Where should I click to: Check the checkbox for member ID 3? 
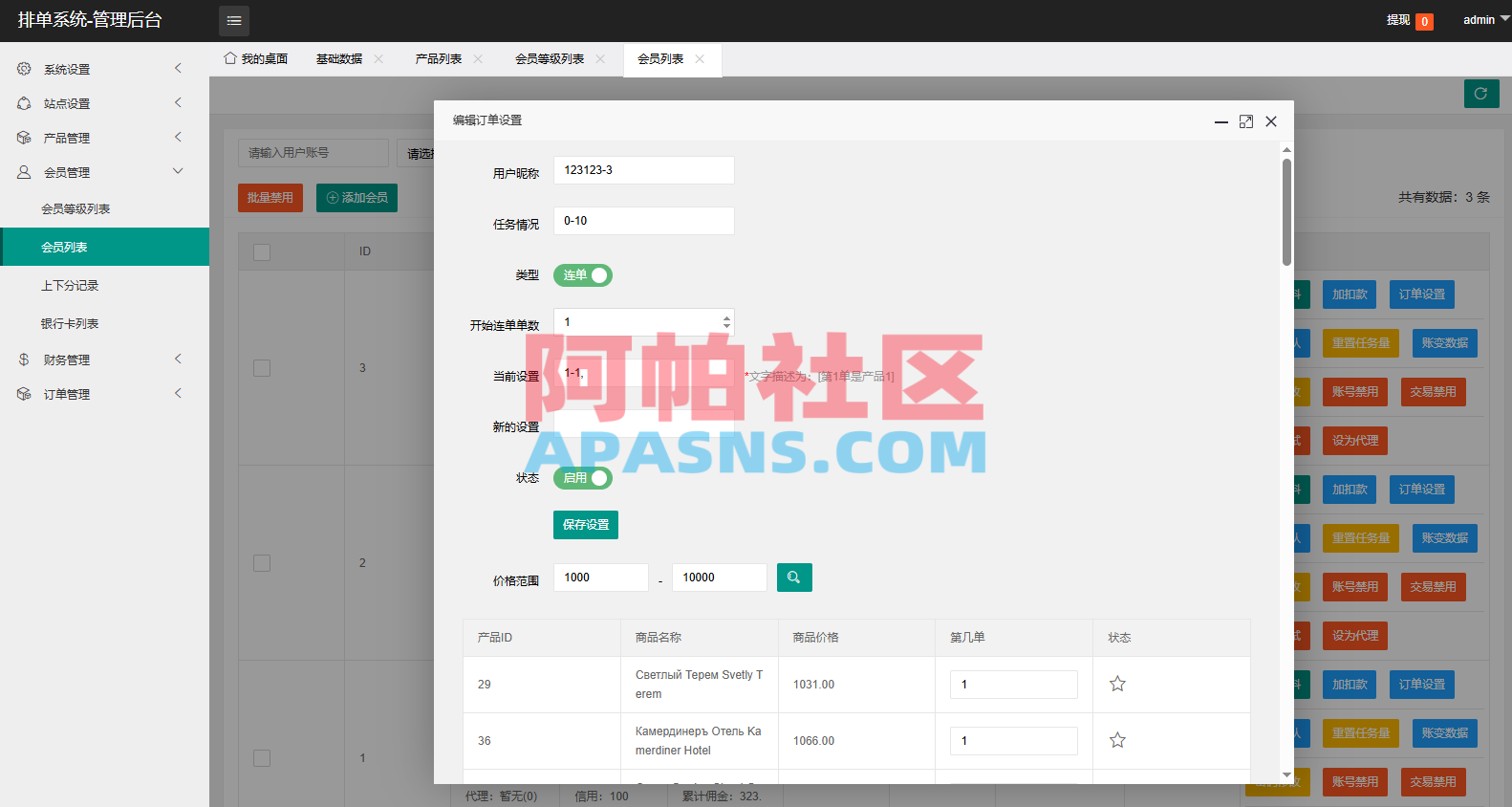262,368
